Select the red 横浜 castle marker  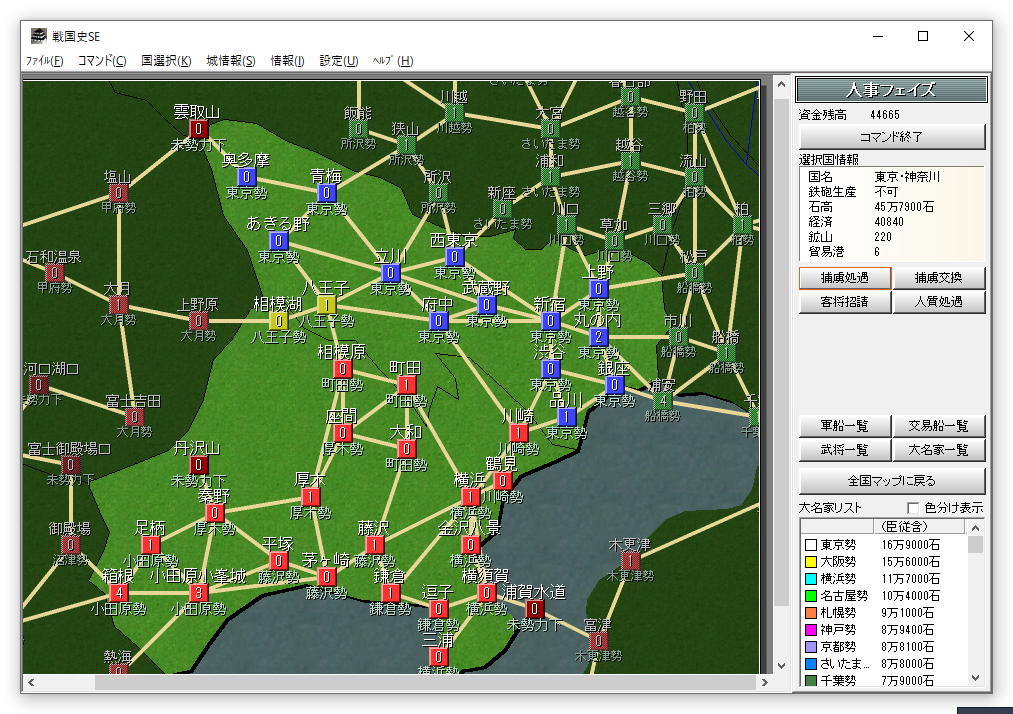471,496
